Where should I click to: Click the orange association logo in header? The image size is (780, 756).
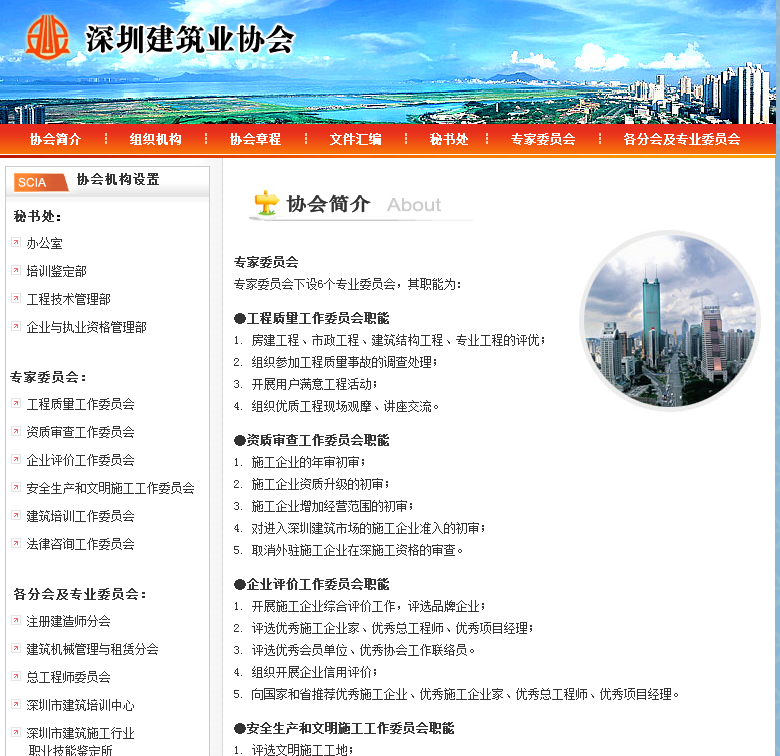pos(48,38)
